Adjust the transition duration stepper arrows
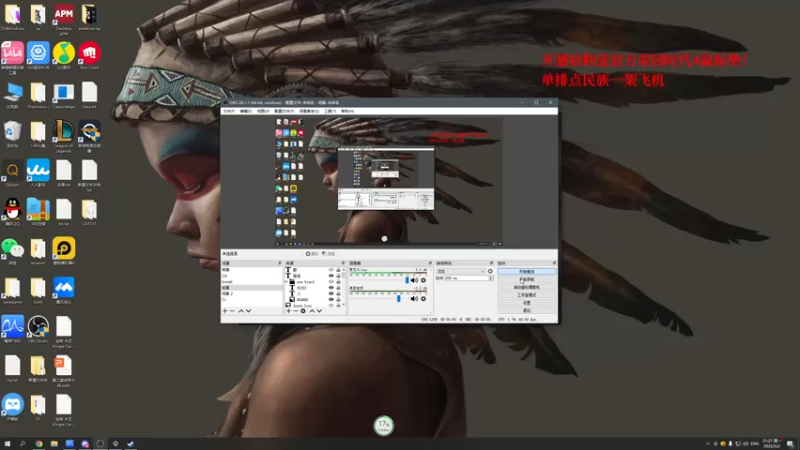 click(x=491, y=278)
